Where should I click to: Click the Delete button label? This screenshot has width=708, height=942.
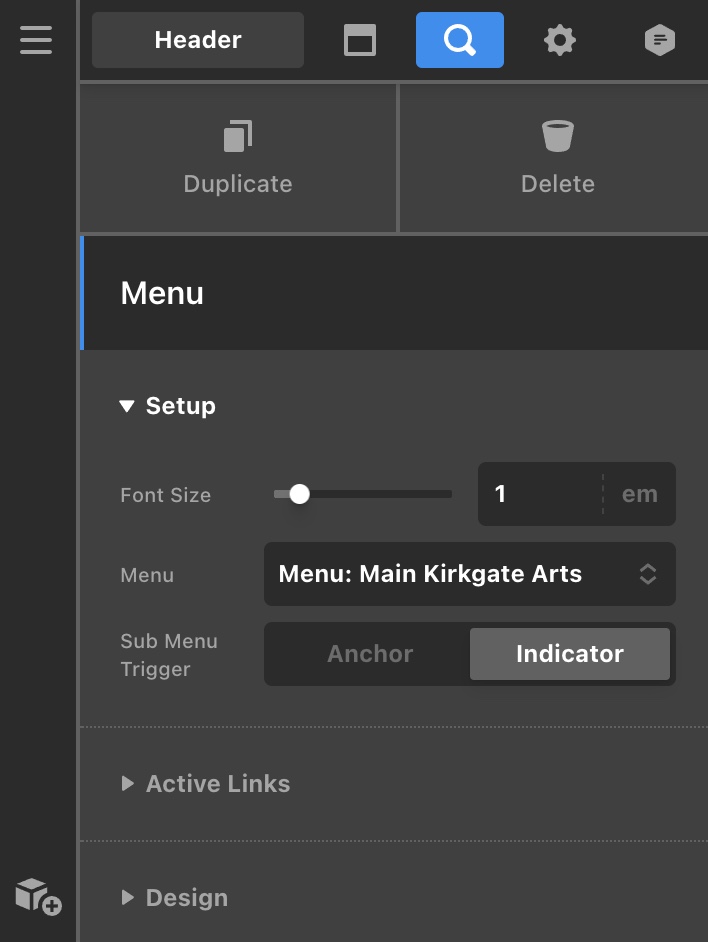coord(558,184)
